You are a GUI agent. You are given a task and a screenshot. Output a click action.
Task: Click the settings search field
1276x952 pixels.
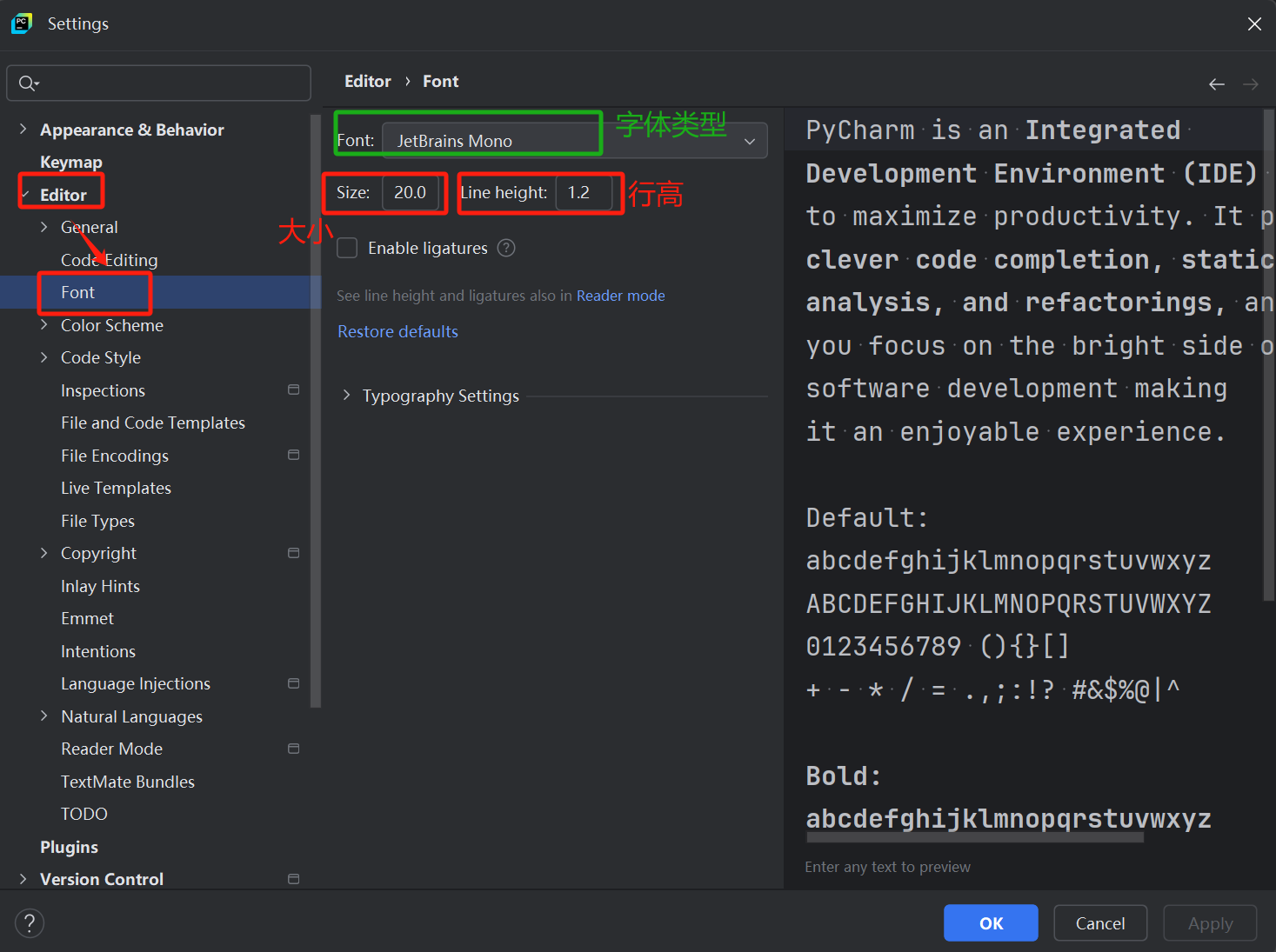pos(158,83)
